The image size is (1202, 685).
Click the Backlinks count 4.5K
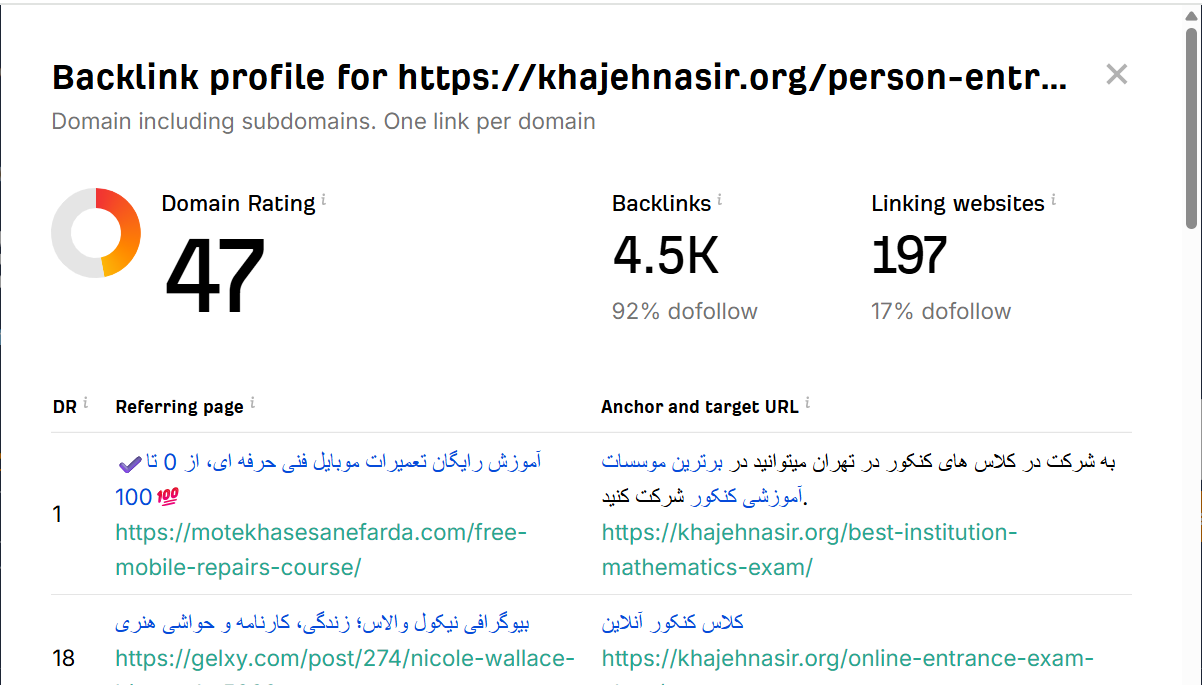(665, 255)
